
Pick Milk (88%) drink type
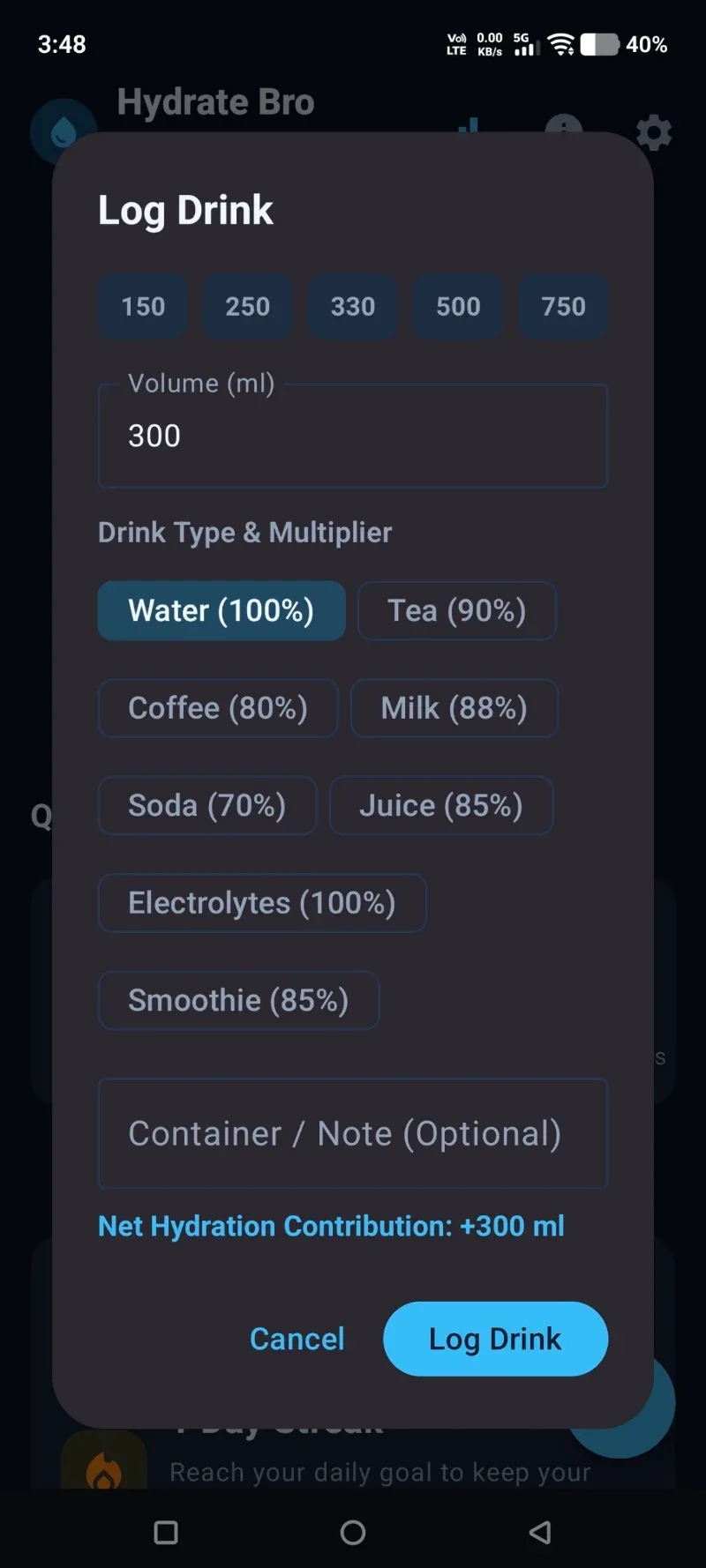point(454,708)
